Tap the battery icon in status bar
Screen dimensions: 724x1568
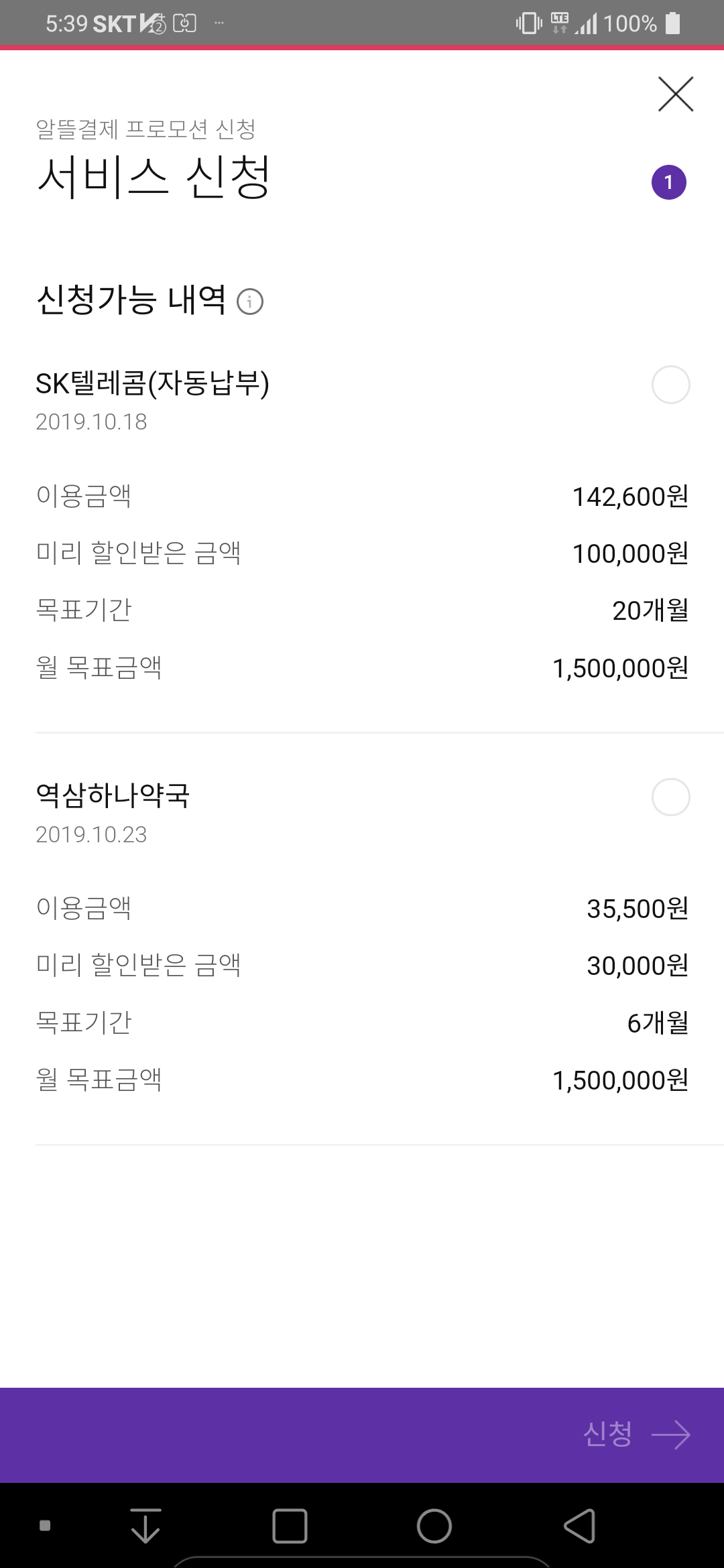672,23
